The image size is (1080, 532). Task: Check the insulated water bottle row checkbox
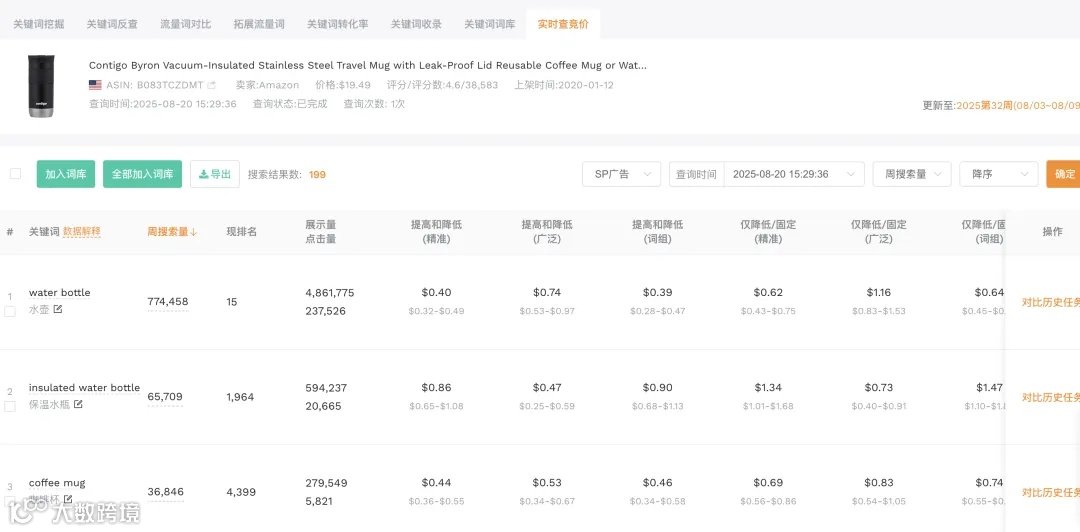[10, 407]
